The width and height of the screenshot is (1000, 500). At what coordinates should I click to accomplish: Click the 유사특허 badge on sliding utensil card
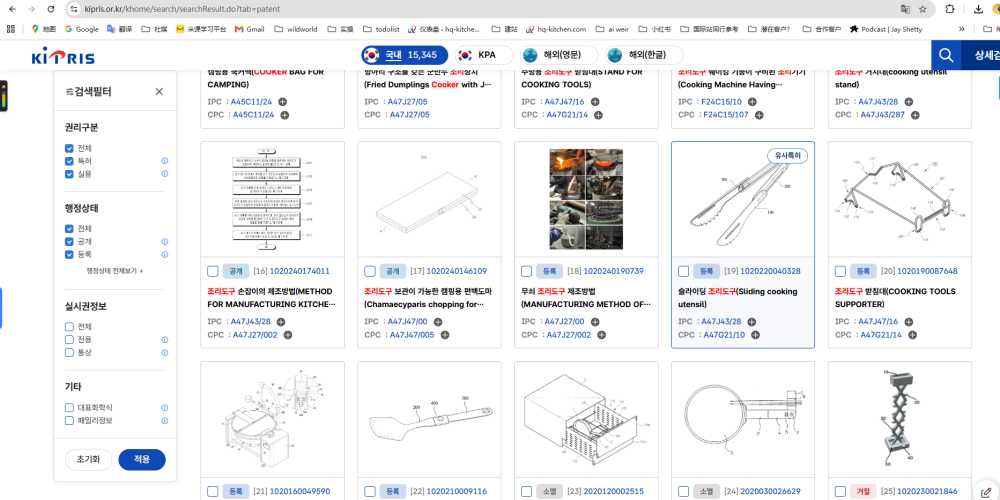tap(788, 156)
